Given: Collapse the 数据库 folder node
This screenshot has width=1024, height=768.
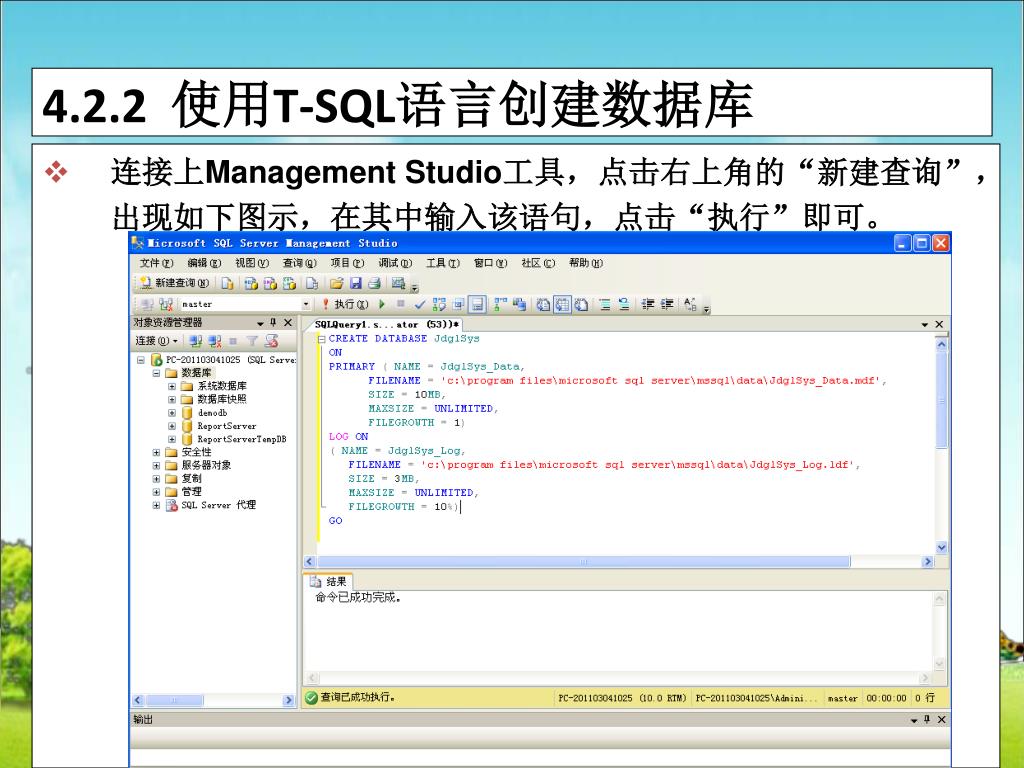Looking at the screenshot, I should coord(156,373).
